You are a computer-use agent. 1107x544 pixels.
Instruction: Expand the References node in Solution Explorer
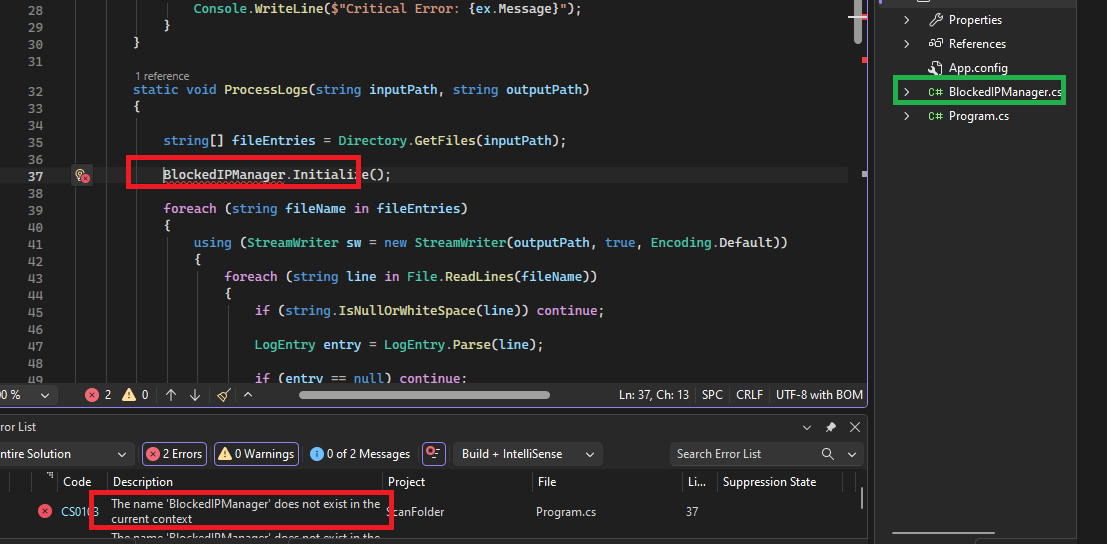tap(906, 44)
